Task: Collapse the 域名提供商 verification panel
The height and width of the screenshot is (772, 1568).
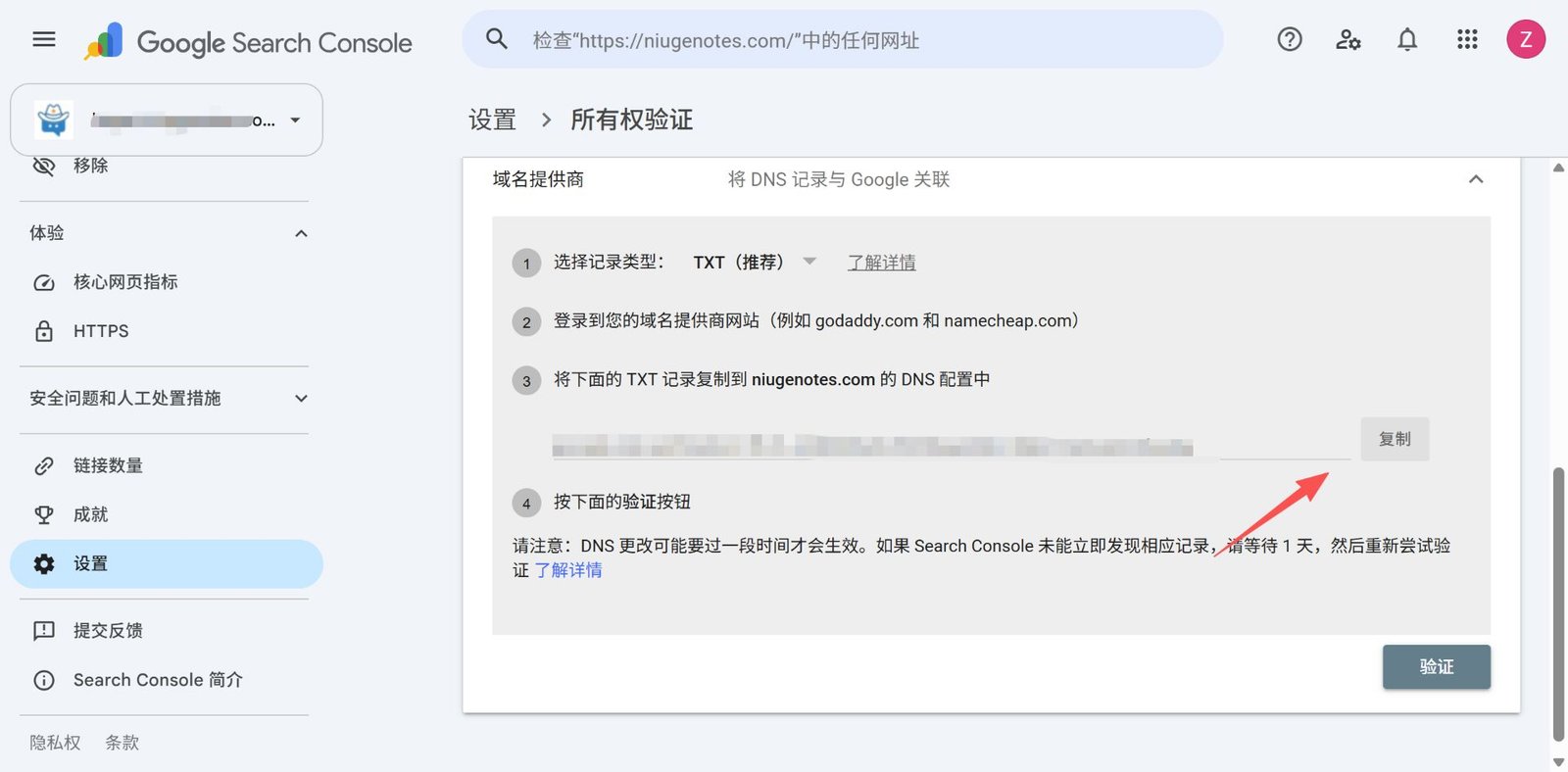Action: [1476, 179]
